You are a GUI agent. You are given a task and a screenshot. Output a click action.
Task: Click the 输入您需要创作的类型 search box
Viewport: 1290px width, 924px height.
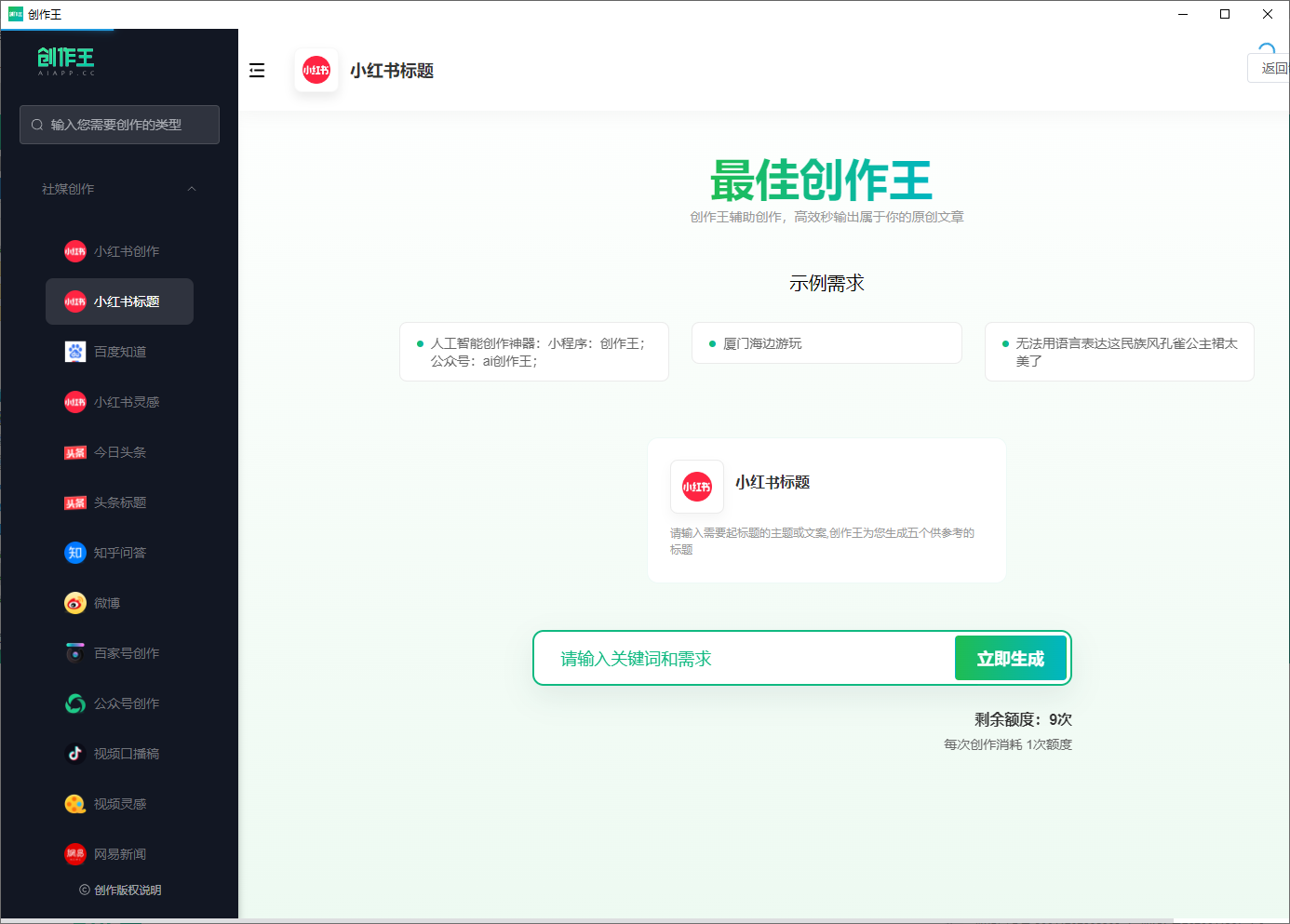(x=119, y=125)
